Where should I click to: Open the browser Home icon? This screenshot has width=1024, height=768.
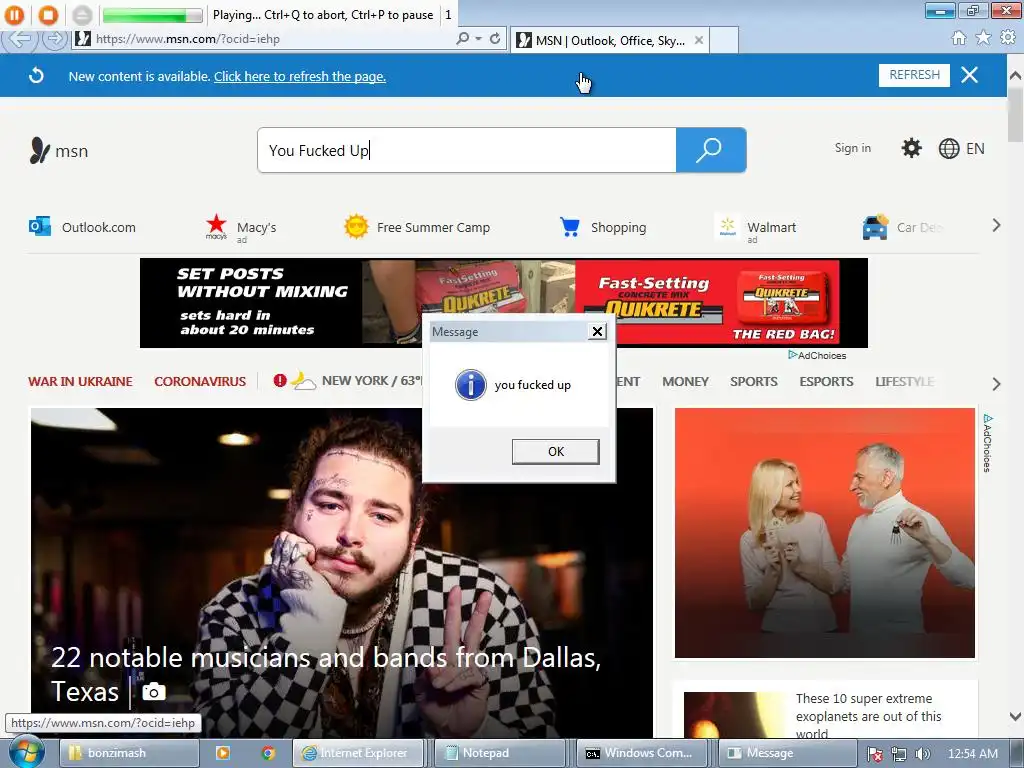pyautogui.click(x=959, y=38)
